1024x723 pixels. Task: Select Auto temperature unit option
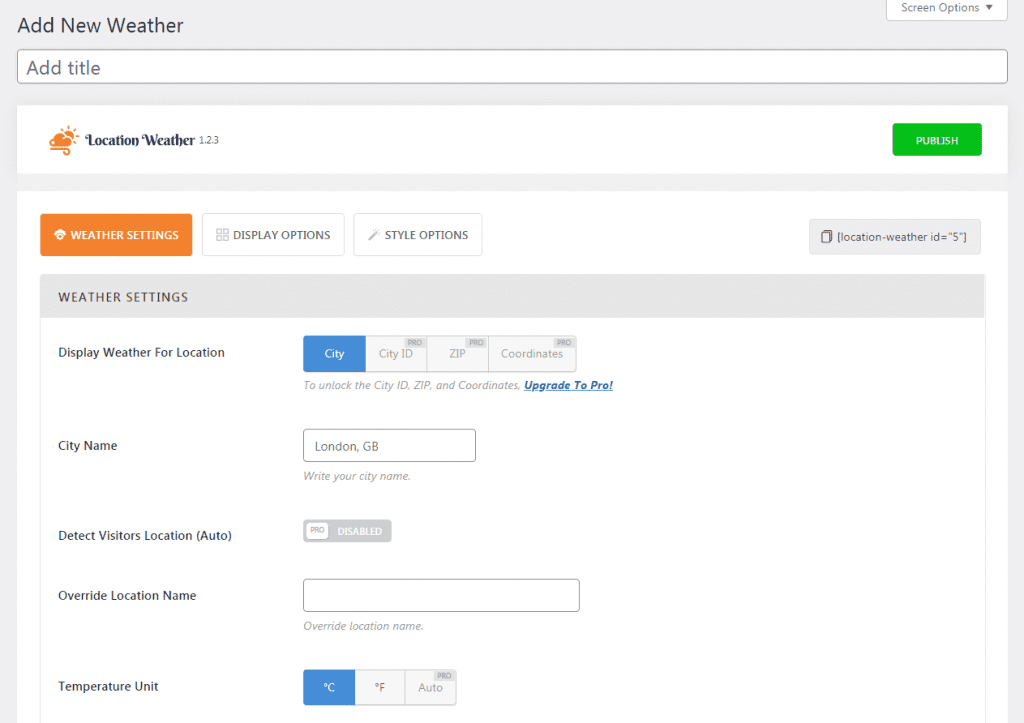[x=431, y=689]
